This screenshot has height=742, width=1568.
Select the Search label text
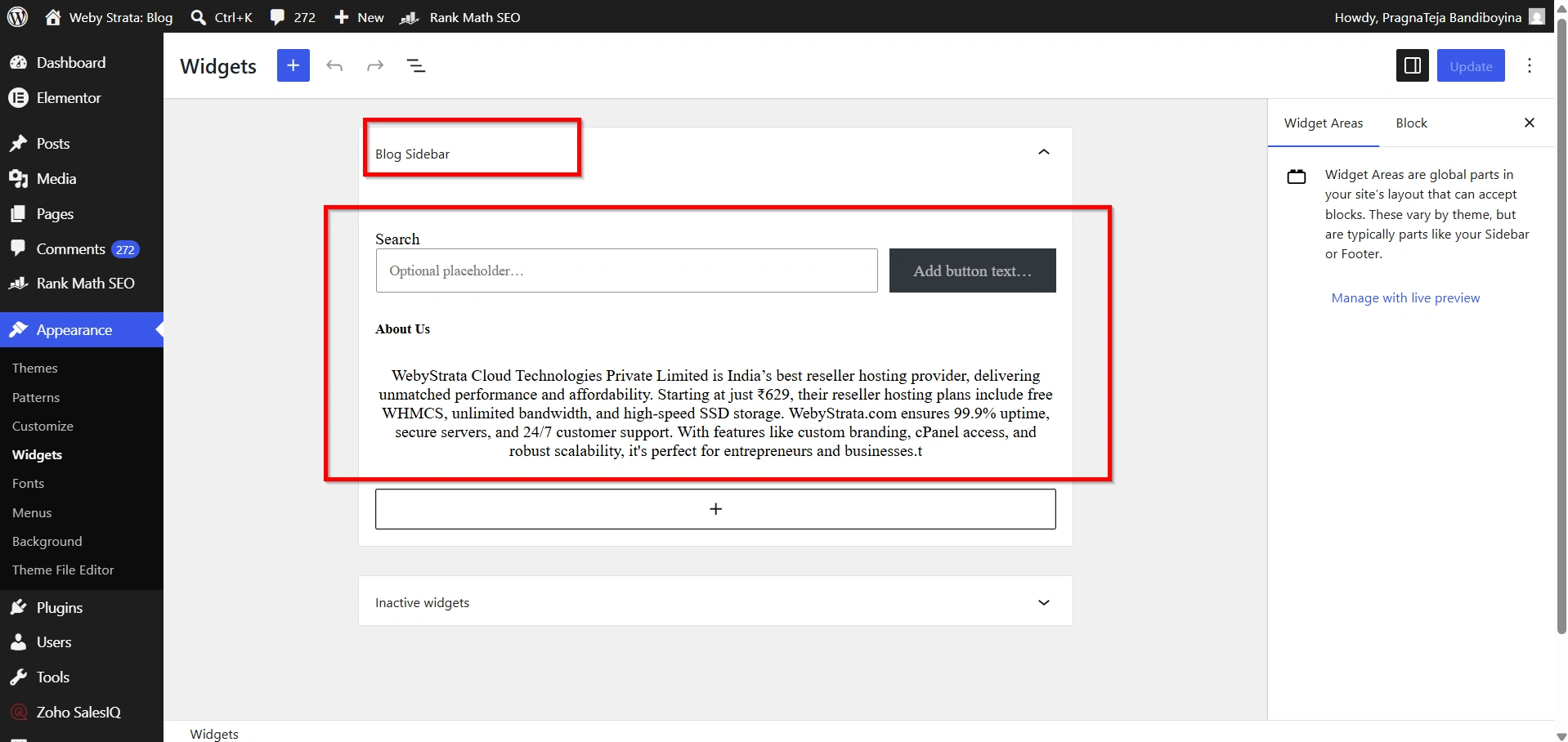pos(397,239)
